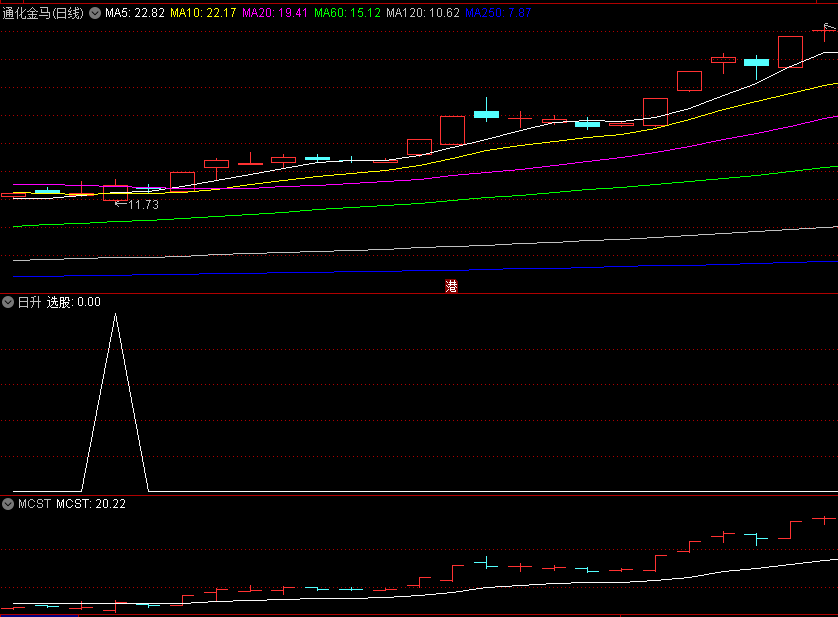Click the red 港 marker icon
The width and height of the screenshot is (838, 617).
[x=452, y=287]
